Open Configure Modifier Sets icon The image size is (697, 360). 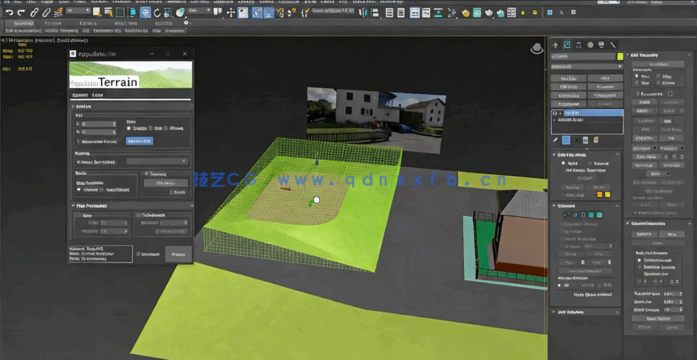(x=596, y=140)
